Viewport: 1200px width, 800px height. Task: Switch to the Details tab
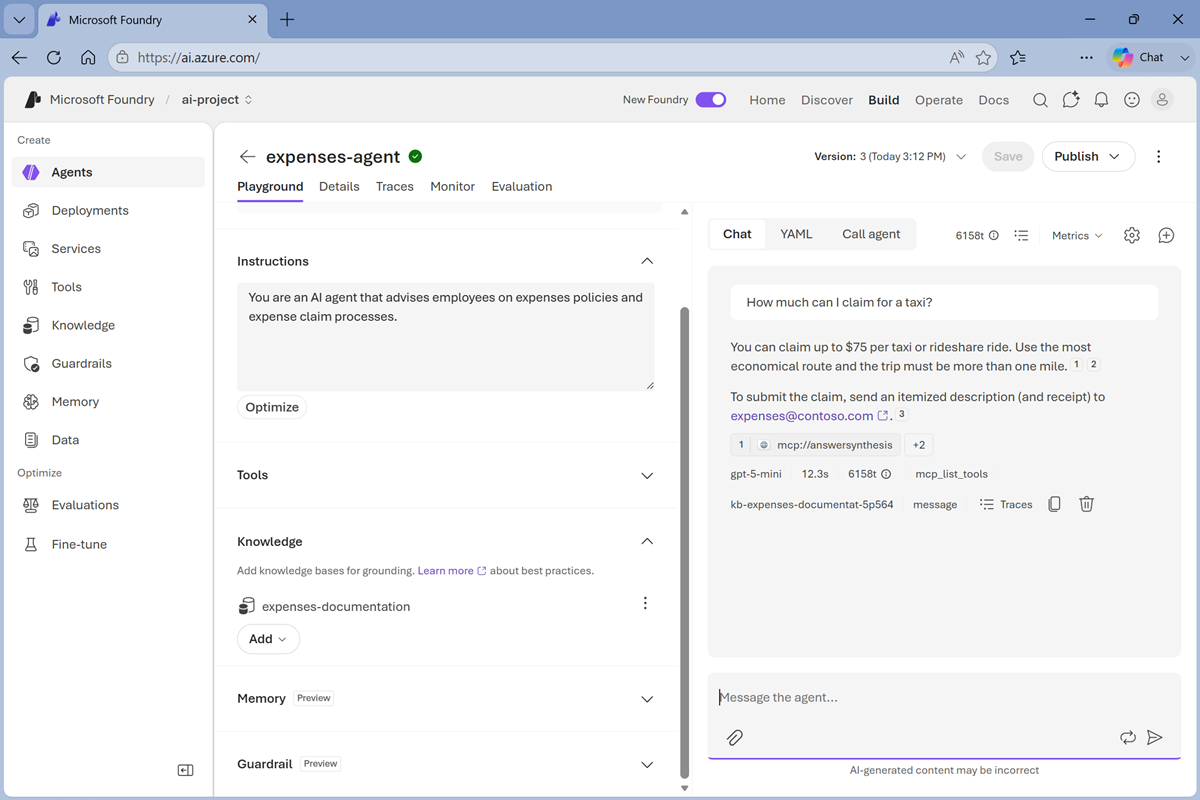[x=339, y=186]
